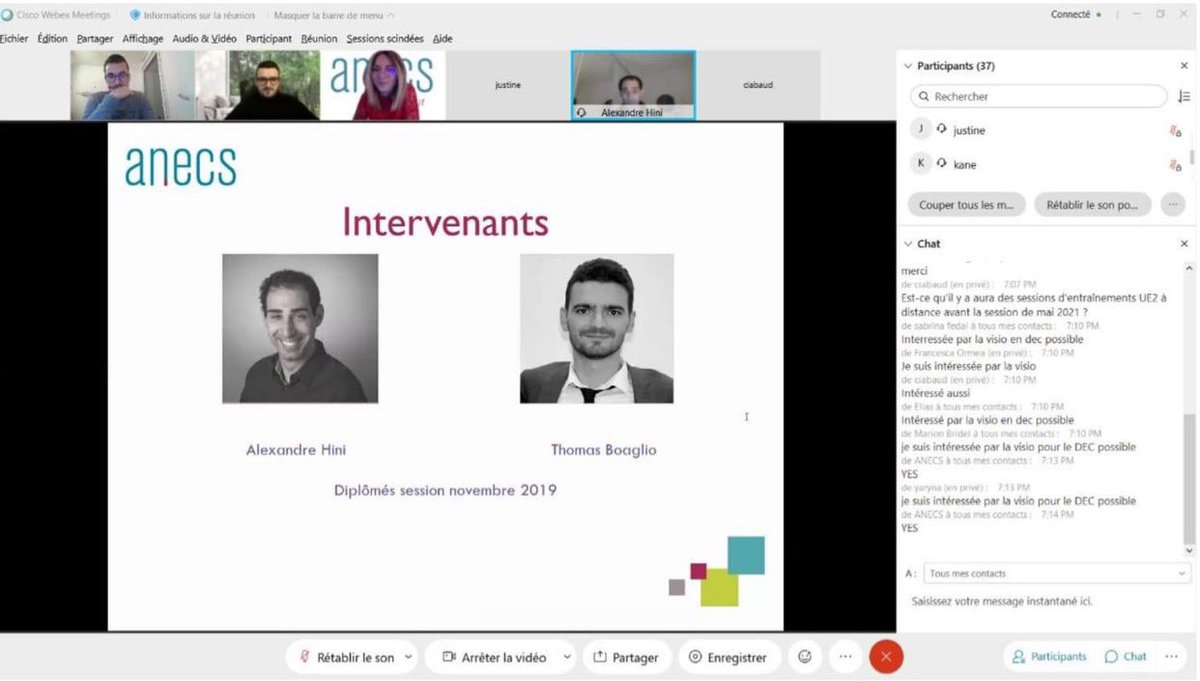This screenshot has width=1200, height=681.
Task: Close the Chat panel
Action: 1184,244
